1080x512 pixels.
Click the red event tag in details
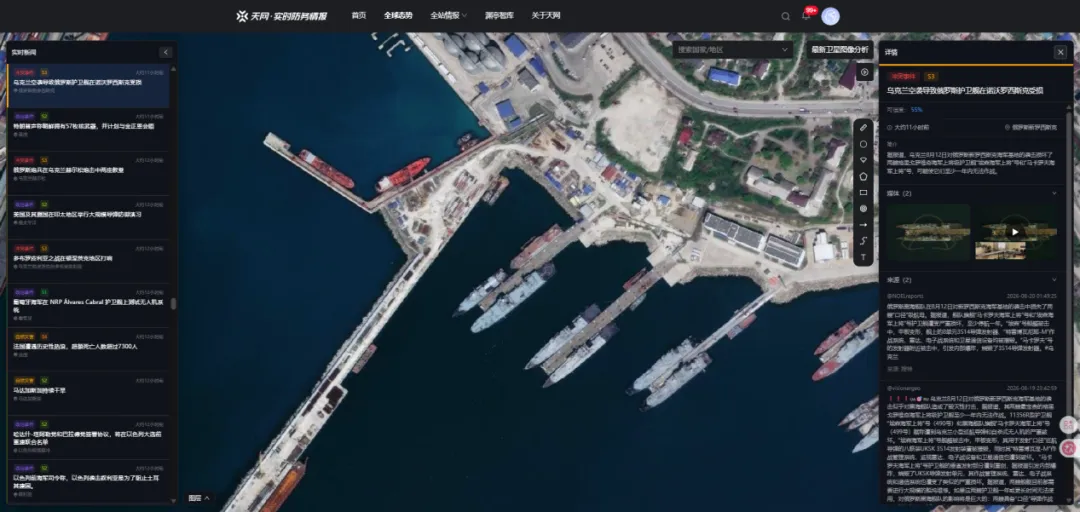[x=902, y=76]
